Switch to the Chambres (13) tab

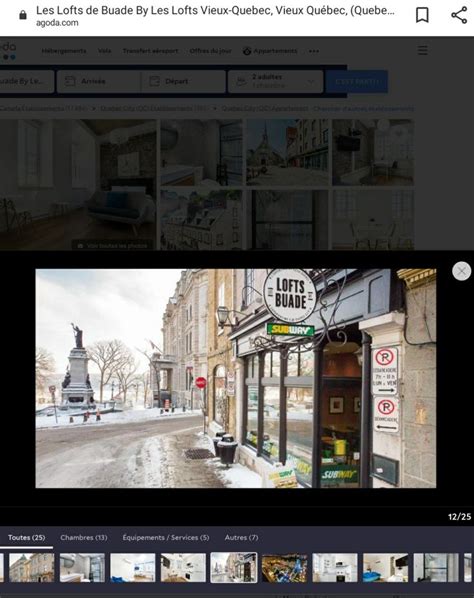pos(84,537)
